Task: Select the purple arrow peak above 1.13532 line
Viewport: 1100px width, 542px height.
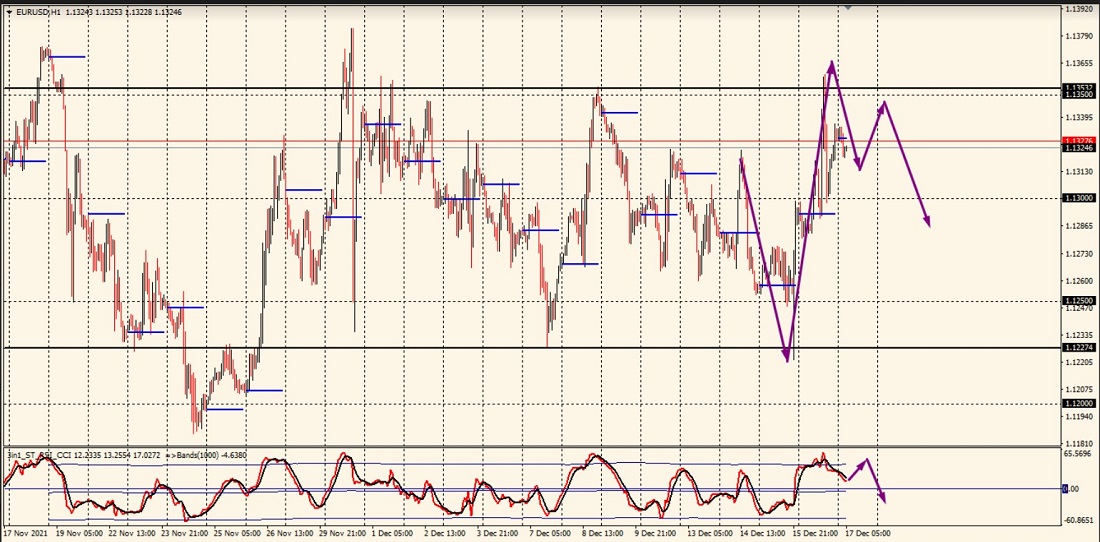Action: point(831,65)
